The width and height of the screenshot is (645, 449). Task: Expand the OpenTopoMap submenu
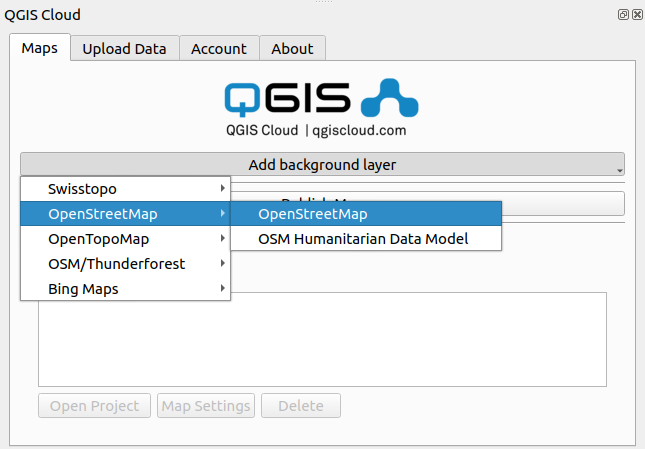(x=125, y=239)
